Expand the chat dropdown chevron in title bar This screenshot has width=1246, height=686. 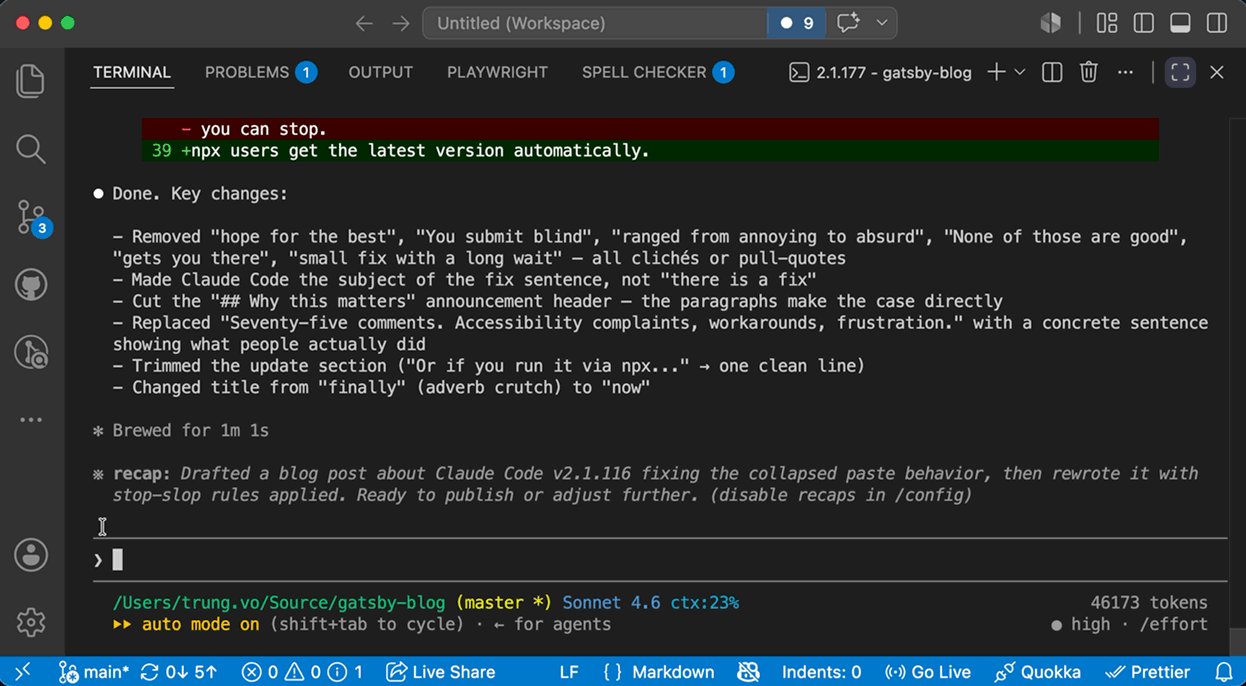click(x=882, y=23)
